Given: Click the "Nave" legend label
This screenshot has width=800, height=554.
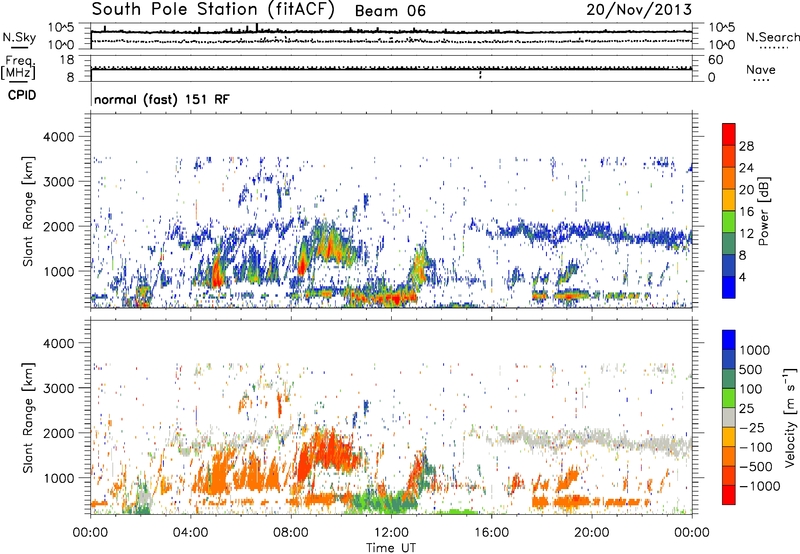Looking at the screenshot, I should [x=761, y=69].
